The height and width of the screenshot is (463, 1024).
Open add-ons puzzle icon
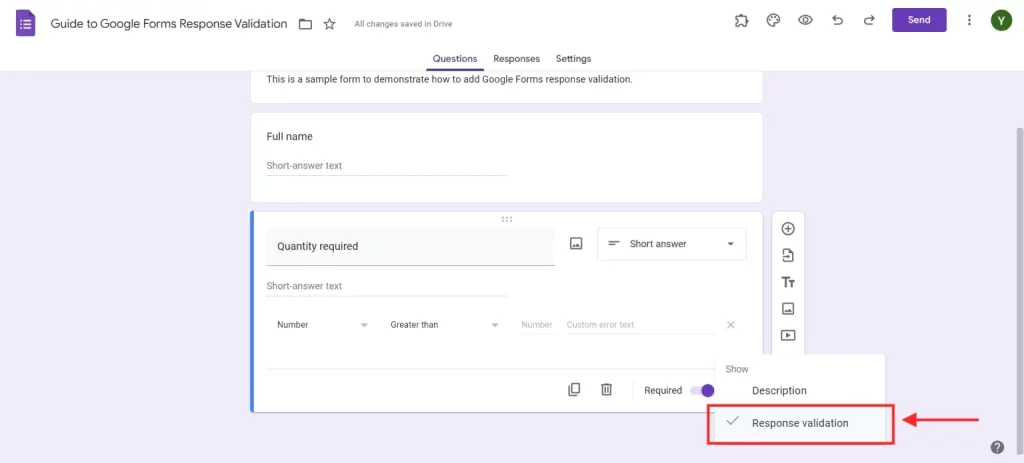741,20
